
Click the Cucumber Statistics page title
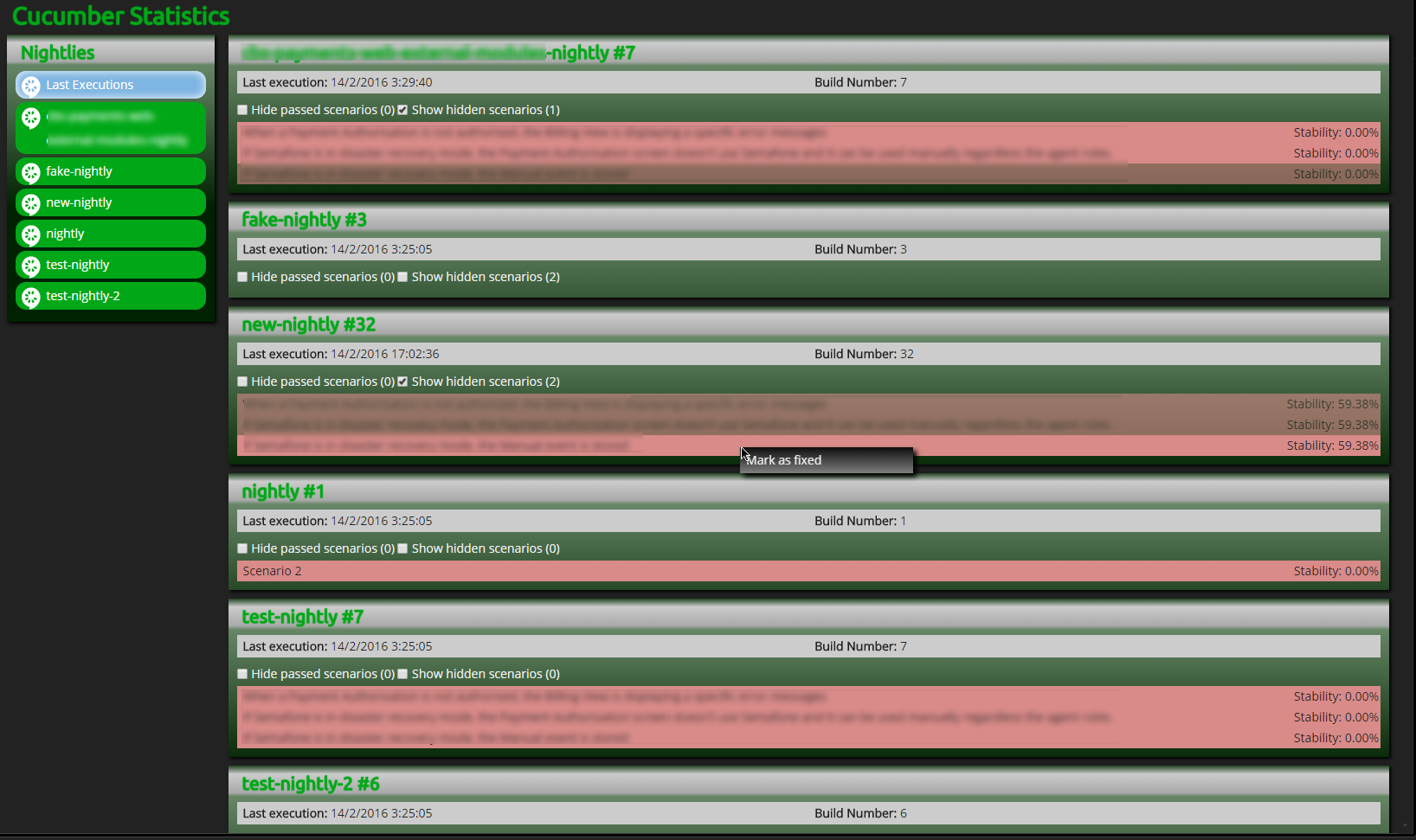(x=120, y=16)
